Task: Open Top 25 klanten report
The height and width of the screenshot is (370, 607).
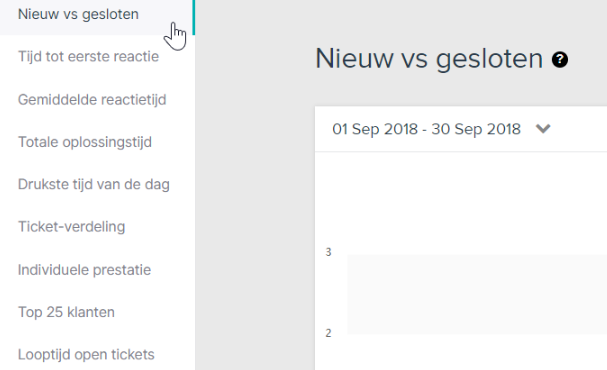Action: coord(66,312)
